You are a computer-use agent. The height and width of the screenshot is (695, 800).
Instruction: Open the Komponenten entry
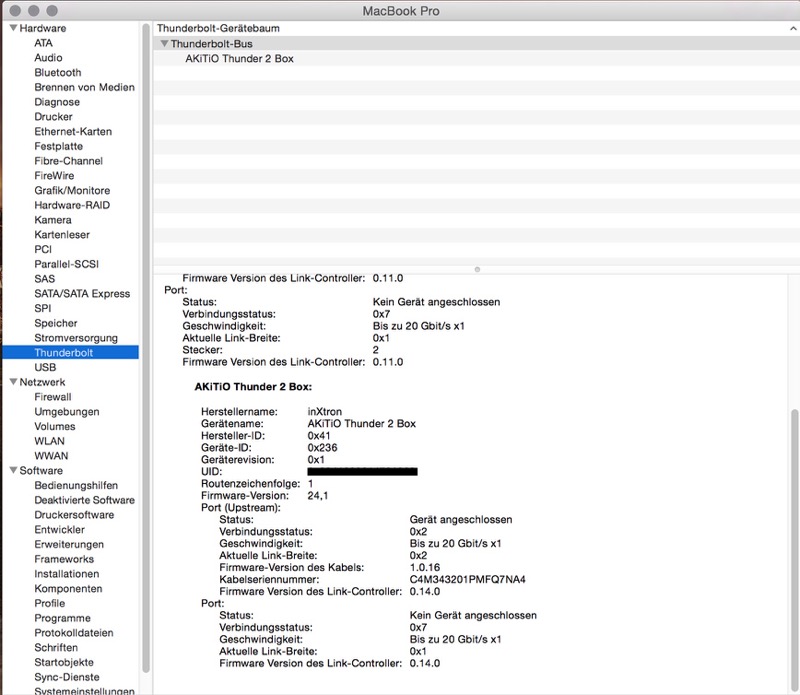point(68,589)
